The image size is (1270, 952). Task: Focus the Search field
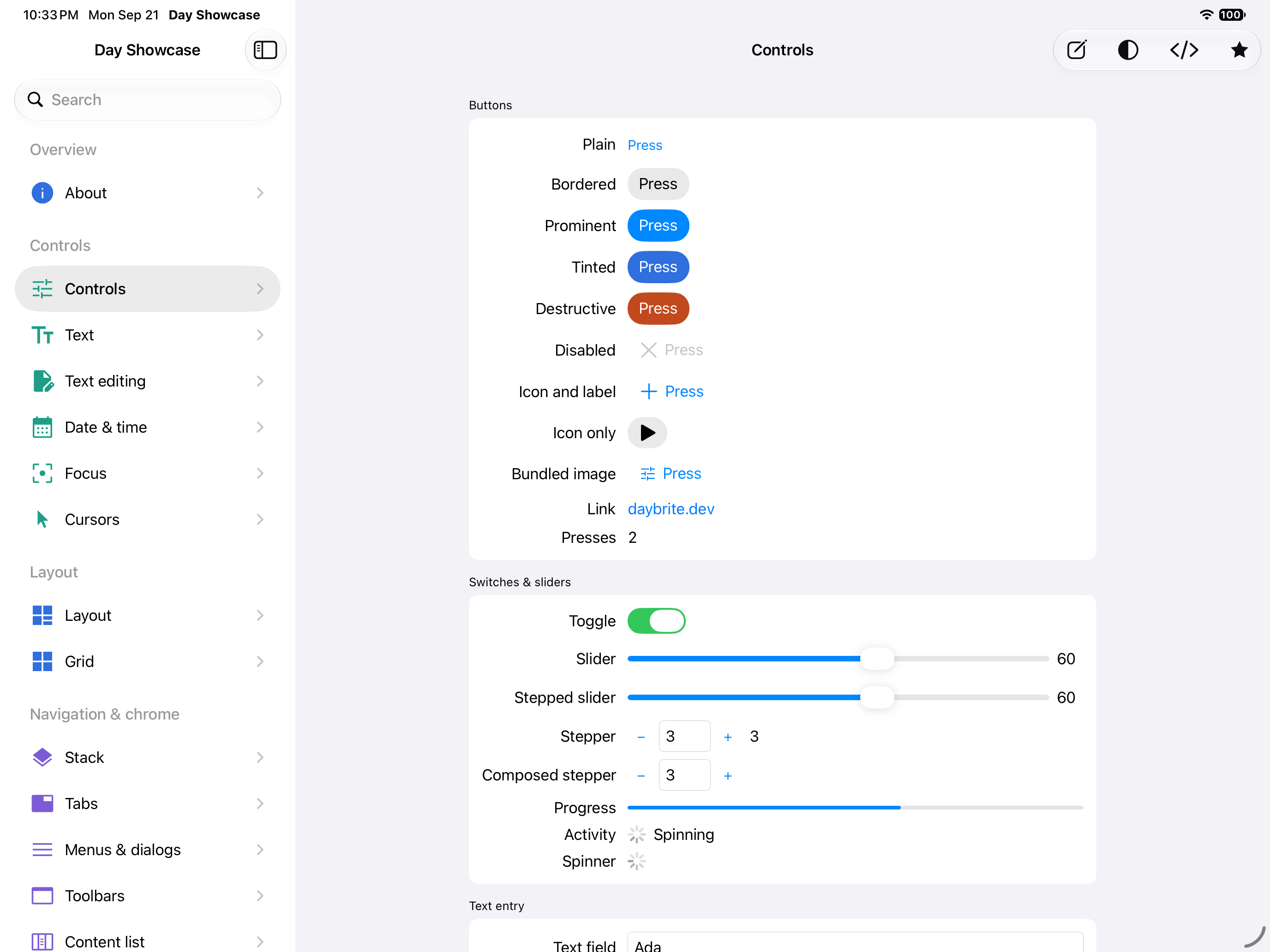[x=148, y=99]
